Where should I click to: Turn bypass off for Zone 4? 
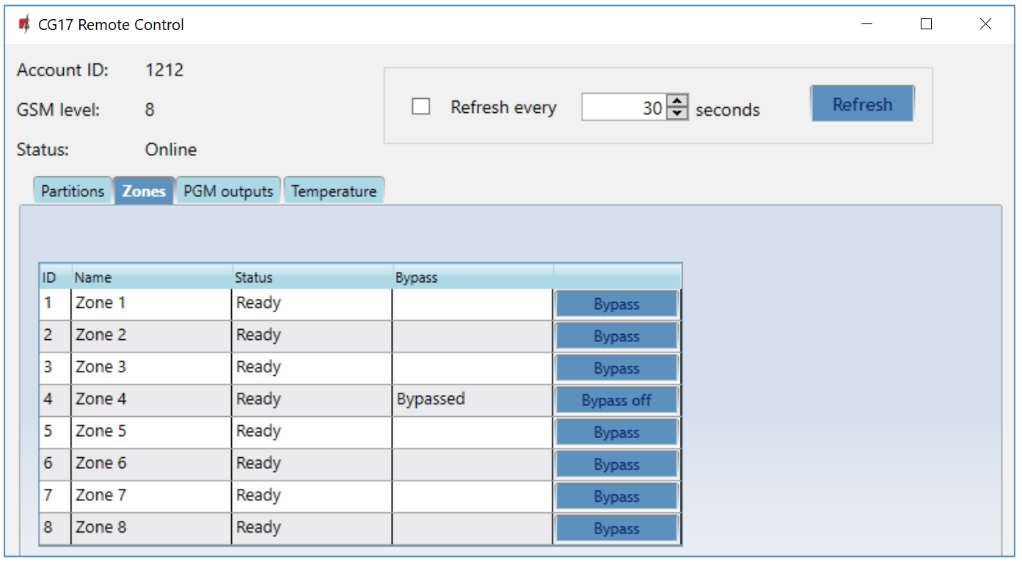[616, 401]
